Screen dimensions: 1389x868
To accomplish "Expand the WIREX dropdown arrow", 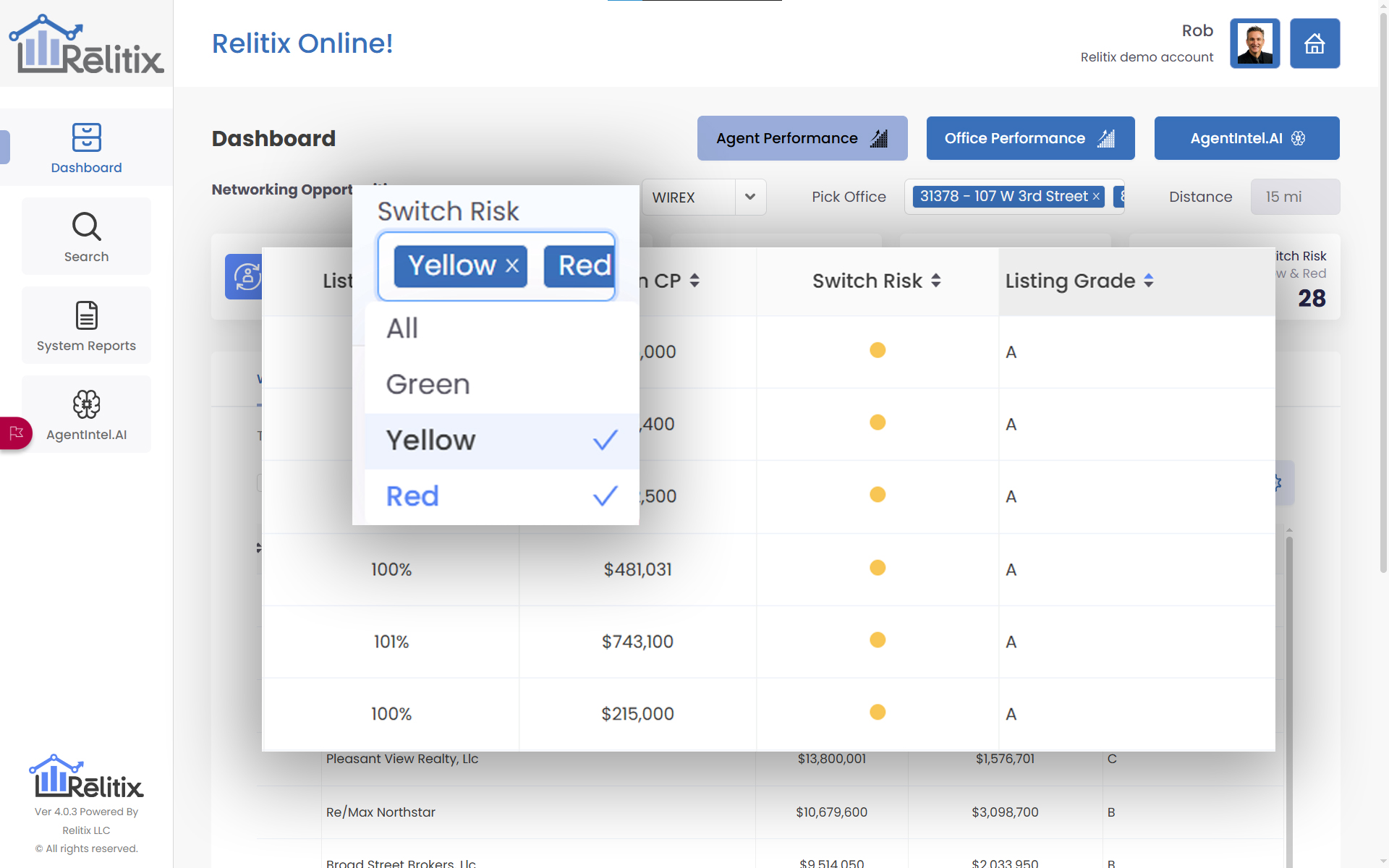I will click(x=750, y=197).
